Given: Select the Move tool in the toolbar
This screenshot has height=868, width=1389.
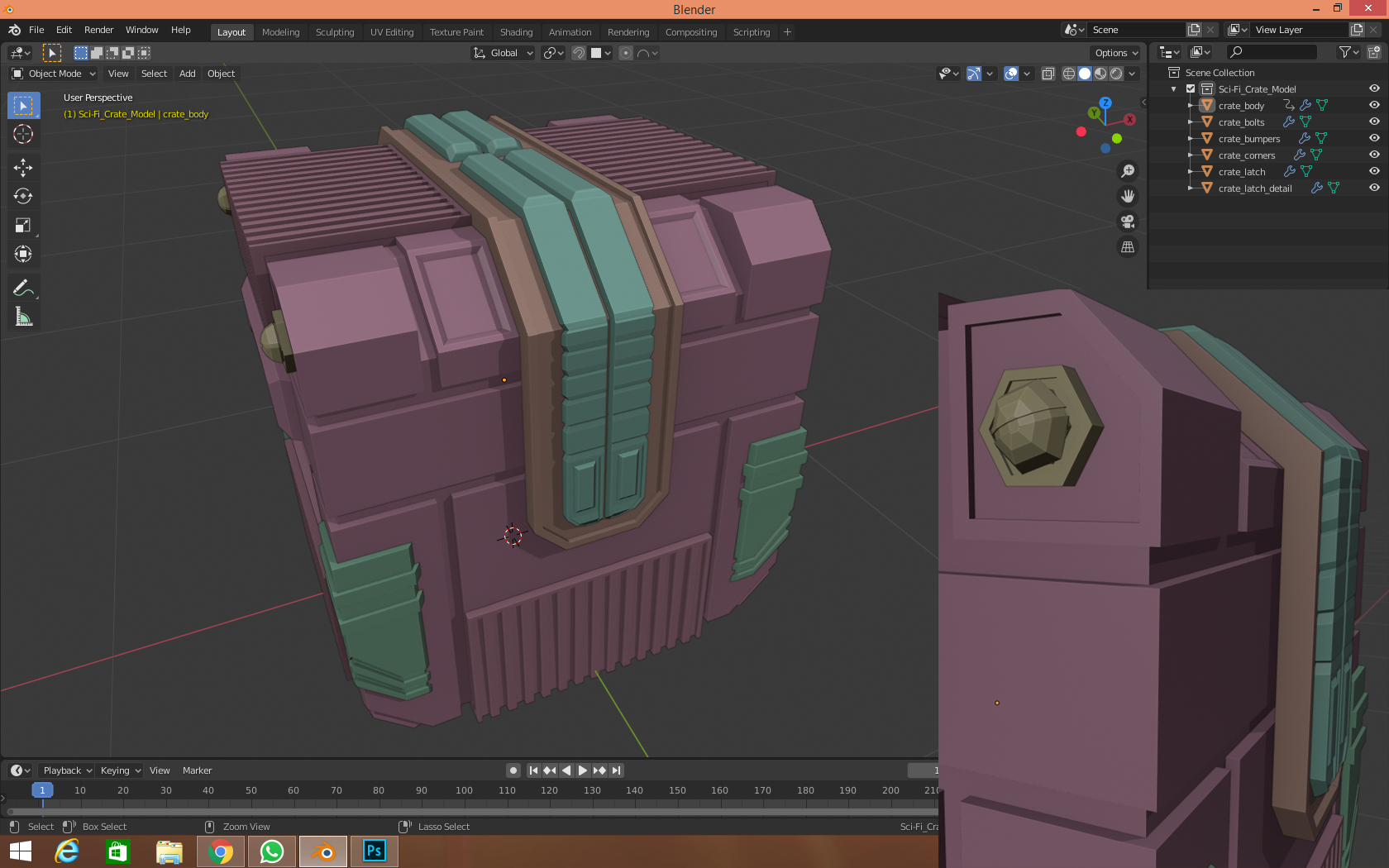Looking at the screenshot, I should pyautogui.click(x=23, y=168).
